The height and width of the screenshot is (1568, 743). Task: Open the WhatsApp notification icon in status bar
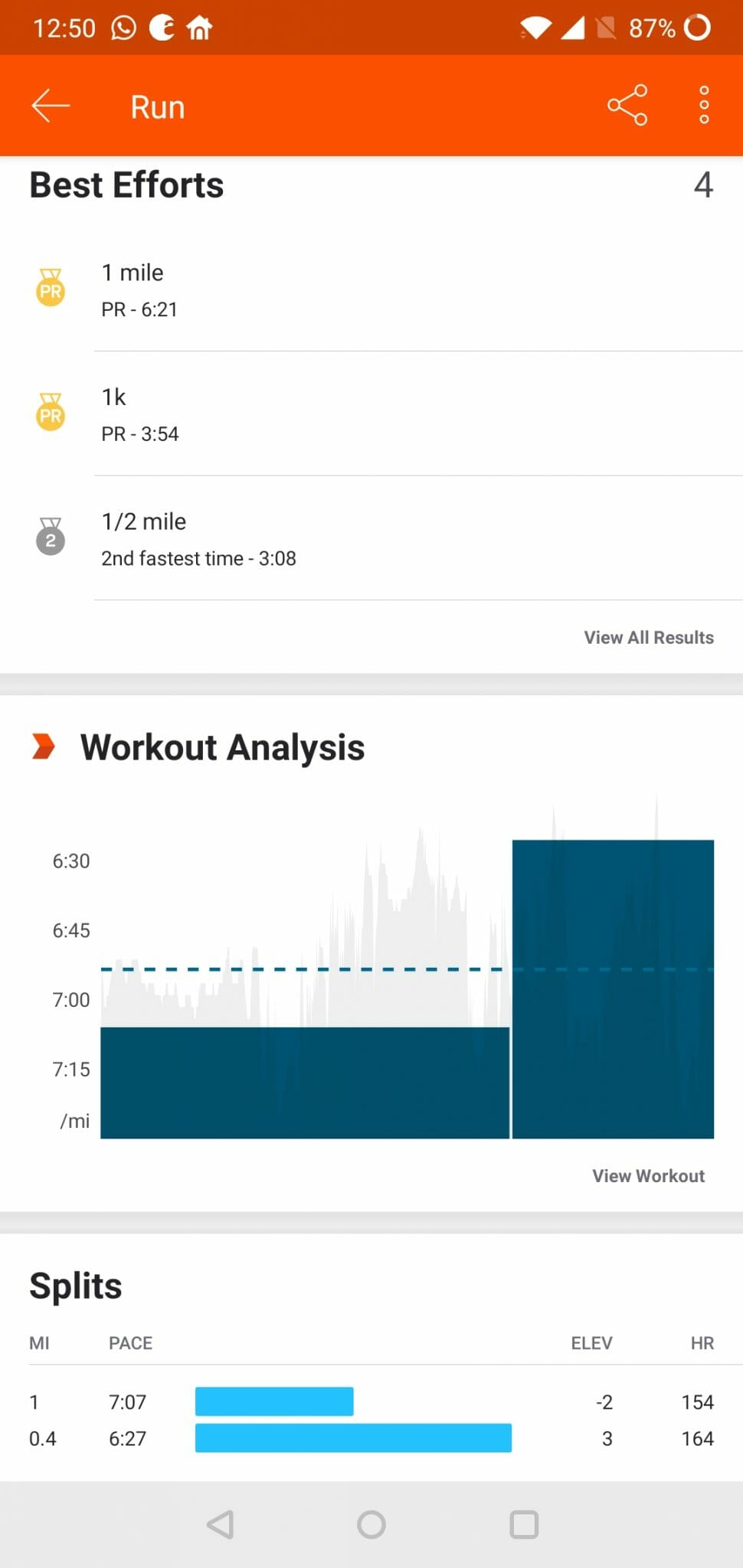point(123,28)
